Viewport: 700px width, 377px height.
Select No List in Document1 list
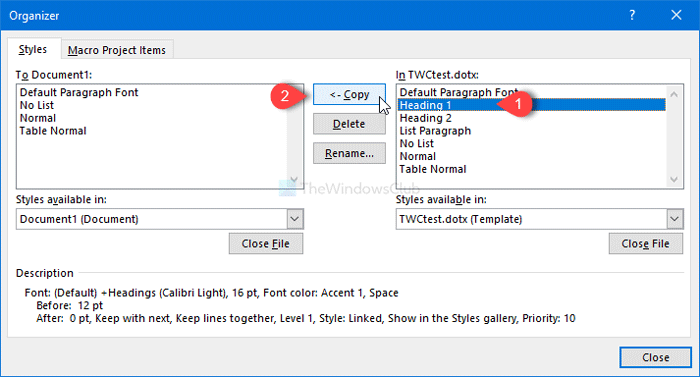click(x=37, y=105)
